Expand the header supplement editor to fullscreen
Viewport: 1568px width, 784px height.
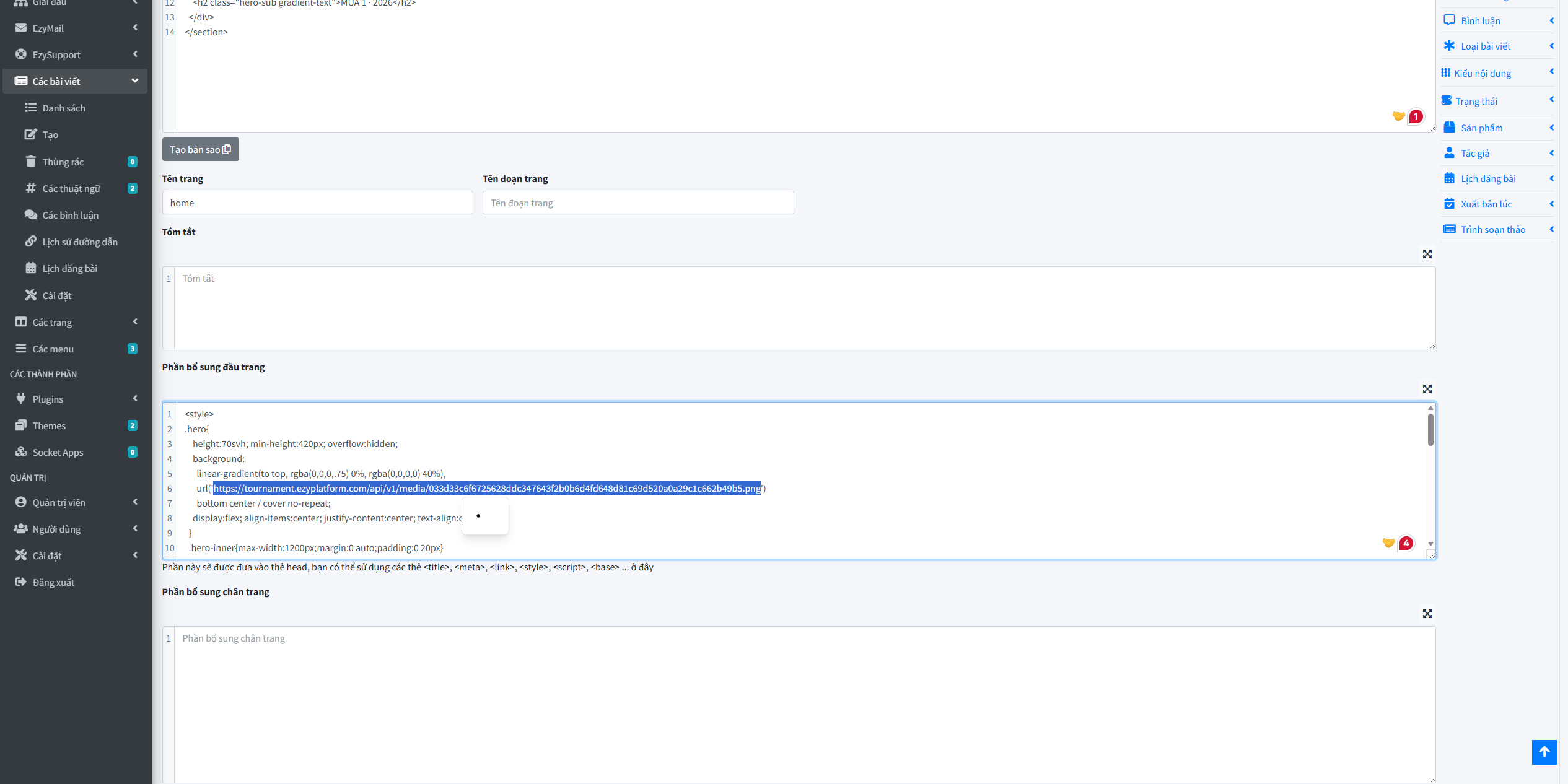click(1427, 389)
